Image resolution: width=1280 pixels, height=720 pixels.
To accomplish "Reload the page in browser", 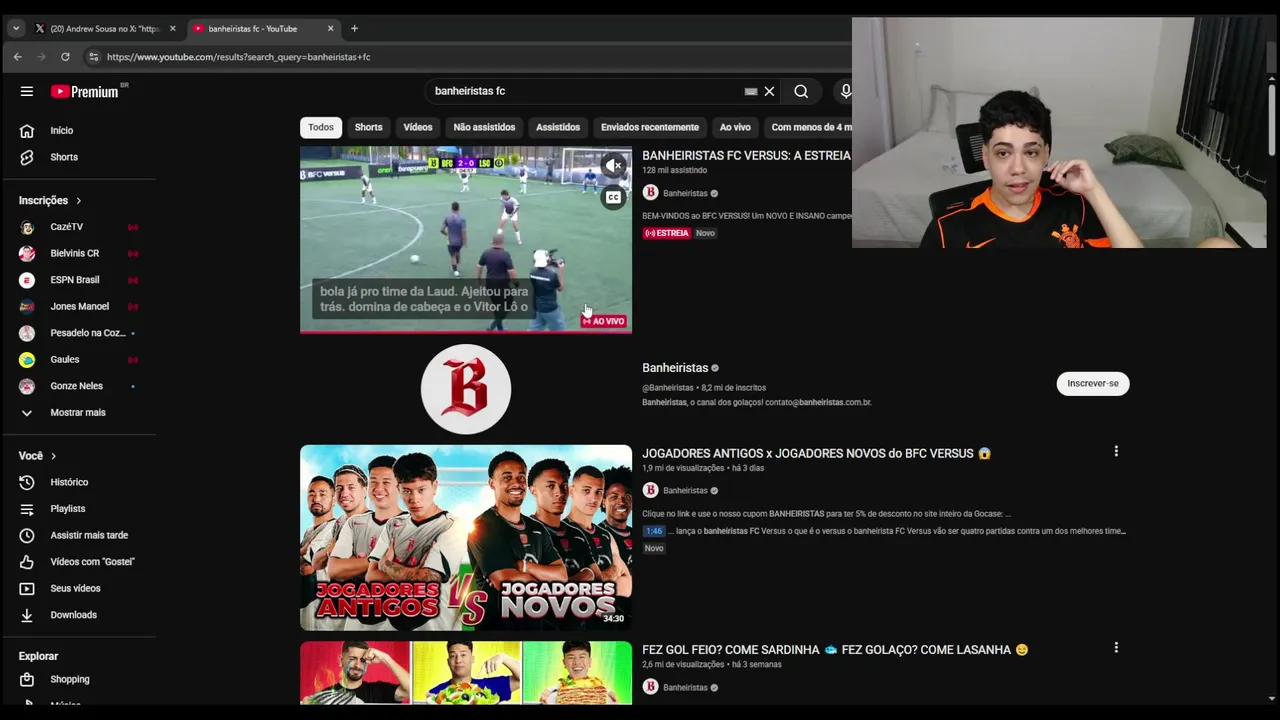I will pyautogui.click(x=65, y=57).
